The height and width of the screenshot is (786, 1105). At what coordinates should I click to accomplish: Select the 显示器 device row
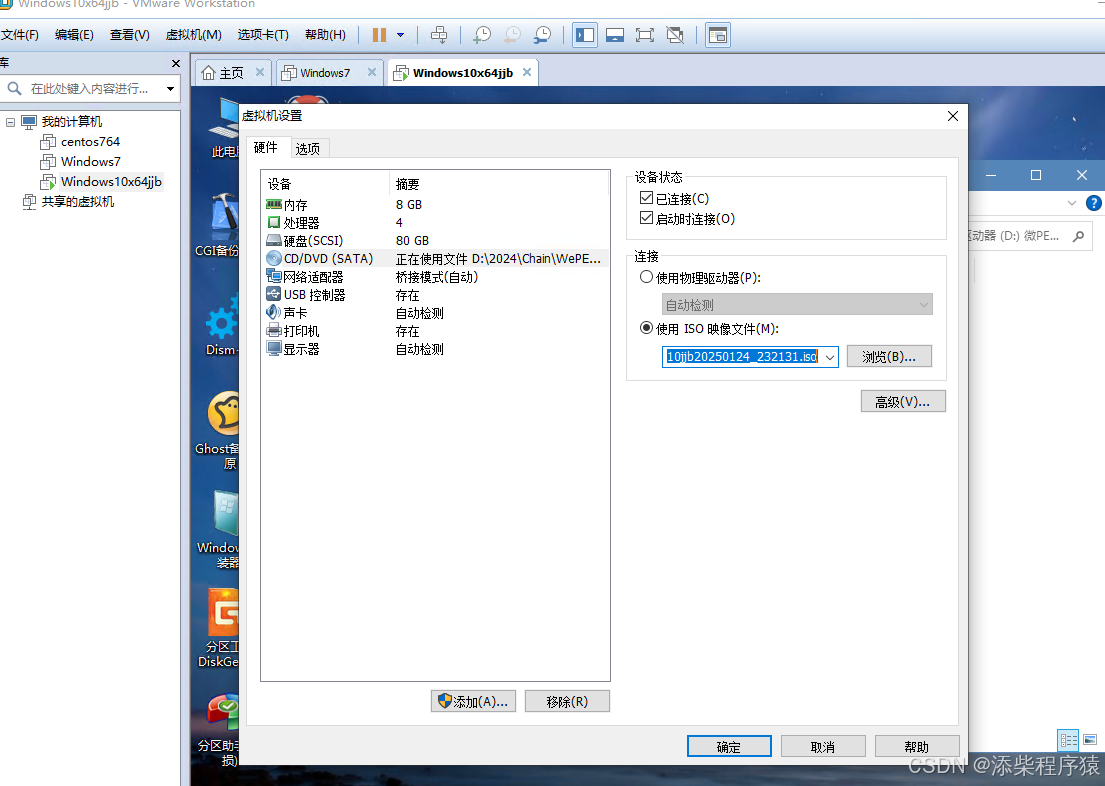[435, 349]
